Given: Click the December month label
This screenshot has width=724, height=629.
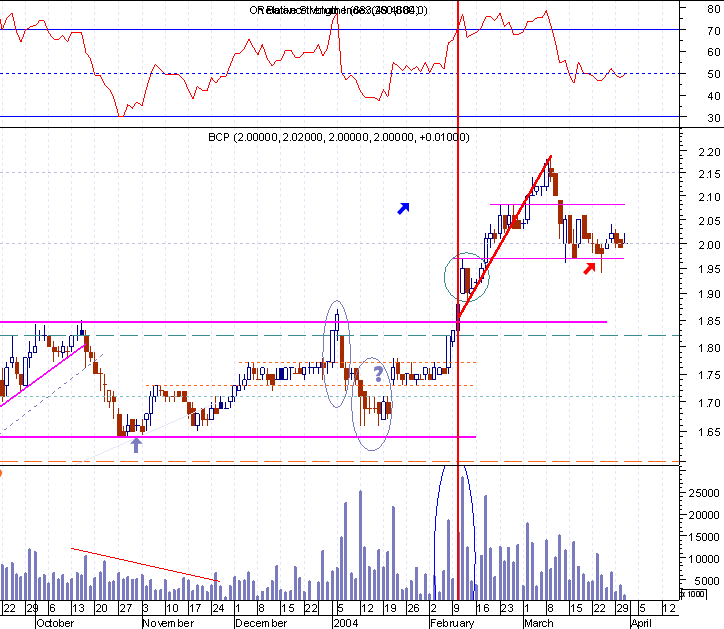Looking at the screenshot, I should (x=261, y=623).
